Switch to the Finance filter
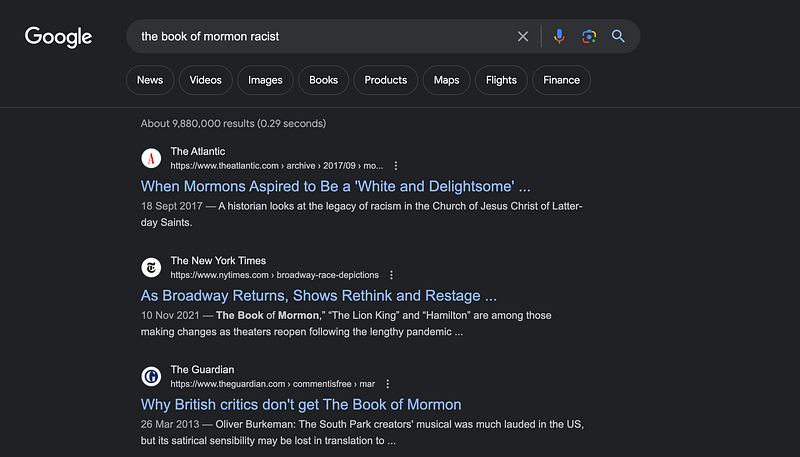This screenshot has height=457, width=800. coord(561,80)
